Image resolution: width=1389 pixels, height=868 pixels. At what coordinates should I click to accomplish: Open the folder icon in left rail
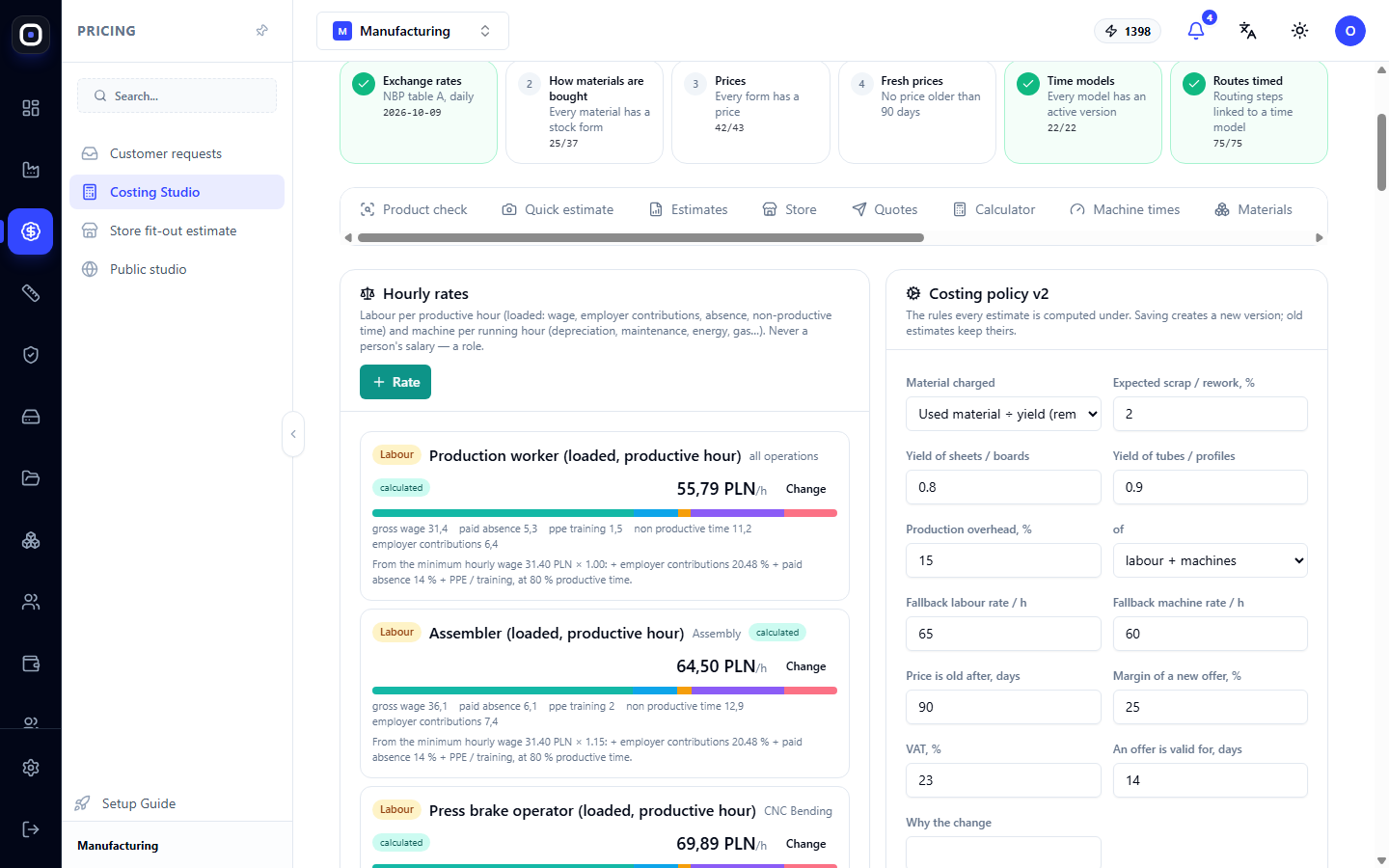pos(31,478)
